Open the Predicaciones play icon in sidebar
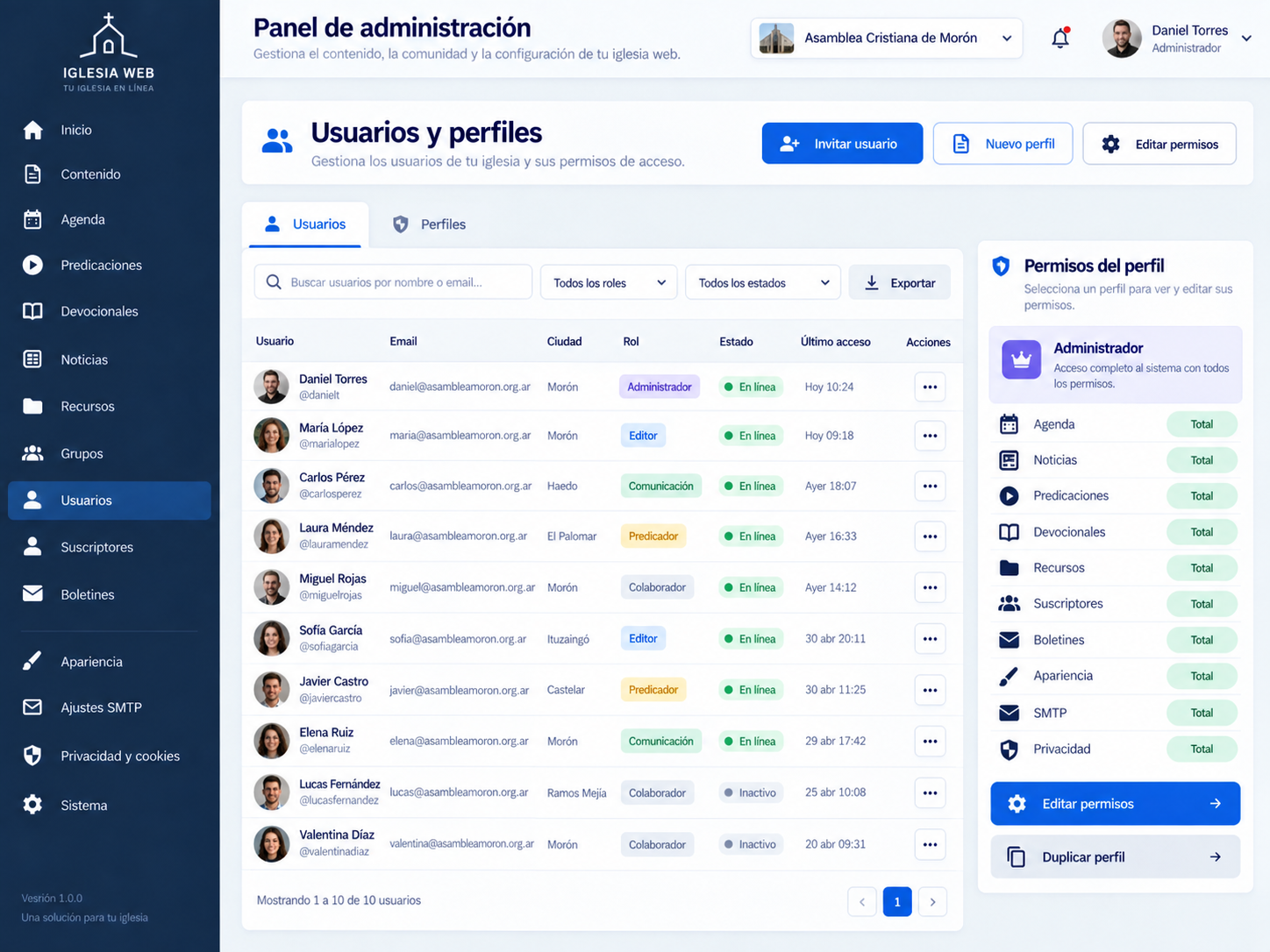1270x952 pixels. coord(32,265)
